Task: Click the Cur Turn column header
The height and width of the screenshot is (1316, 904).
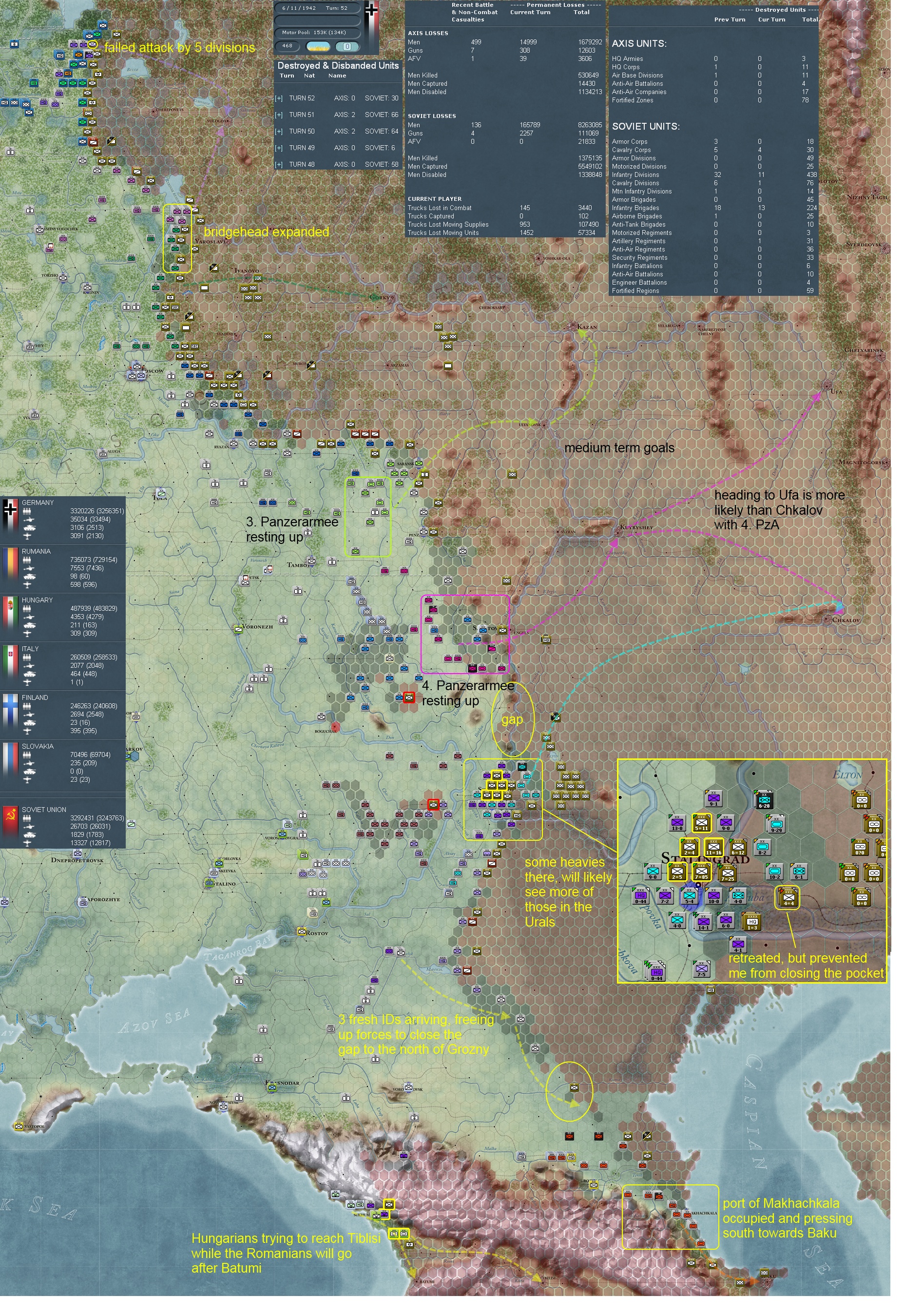Action: 771,20
